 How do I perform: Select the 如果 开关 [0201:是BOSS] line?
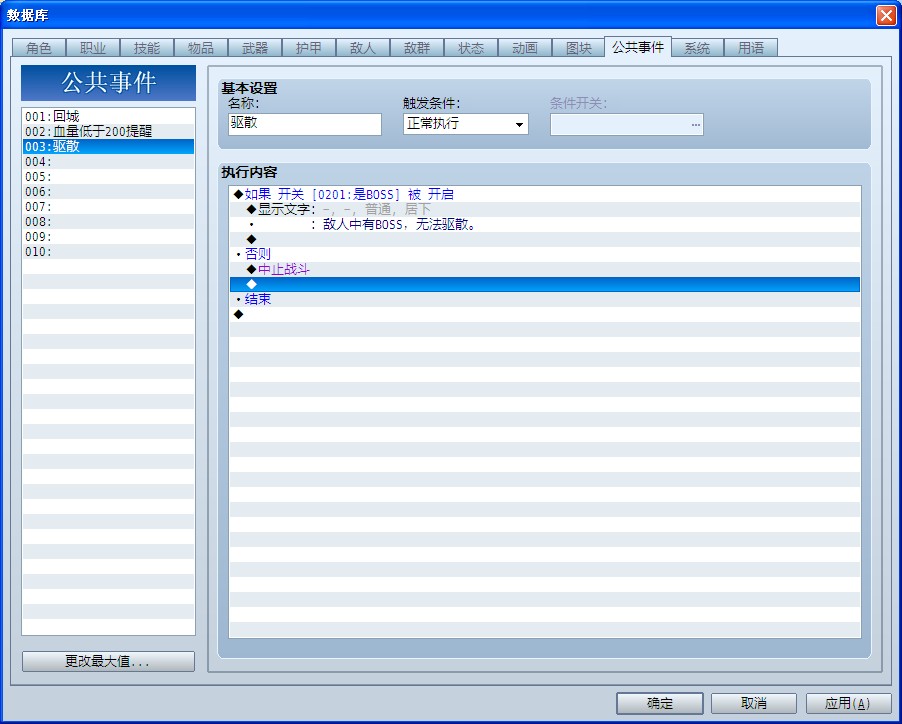click(x=545, y=194)
